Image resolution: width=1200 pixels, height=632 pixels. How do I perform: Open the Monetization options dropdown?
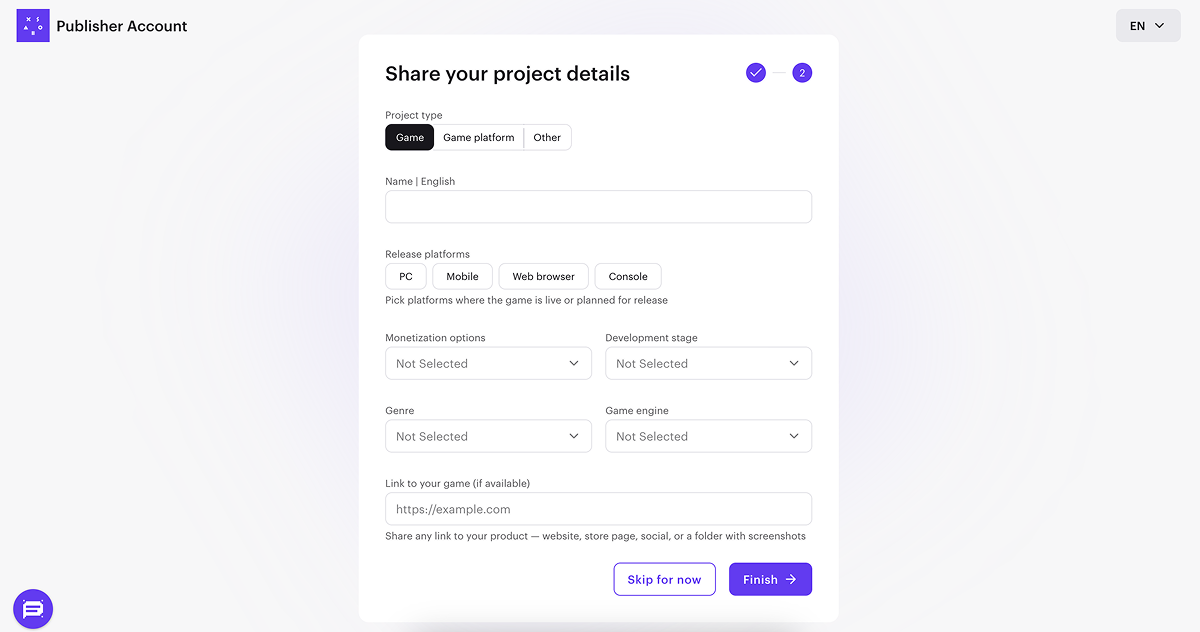[488, 364]
